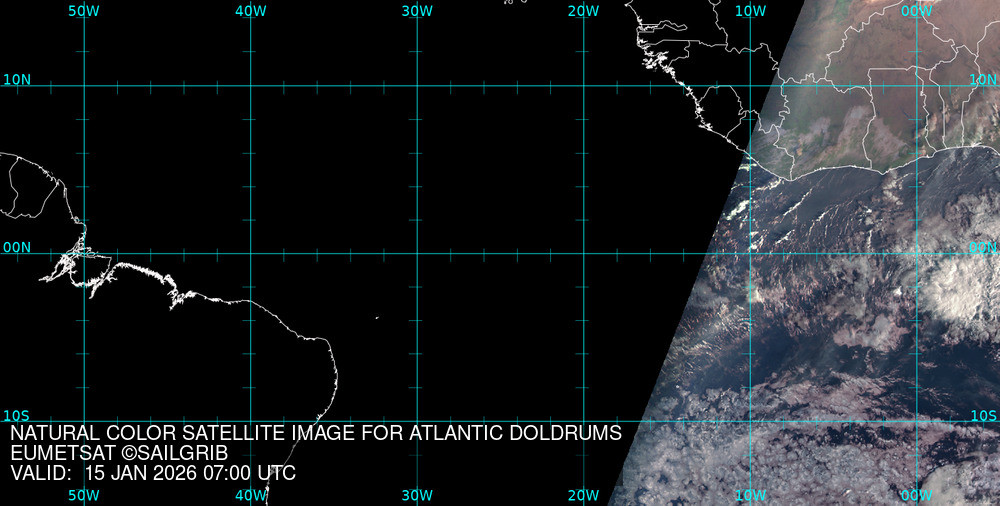Select the 30W label along the top edge
1000x506 pixels.
tap(417, 10)
